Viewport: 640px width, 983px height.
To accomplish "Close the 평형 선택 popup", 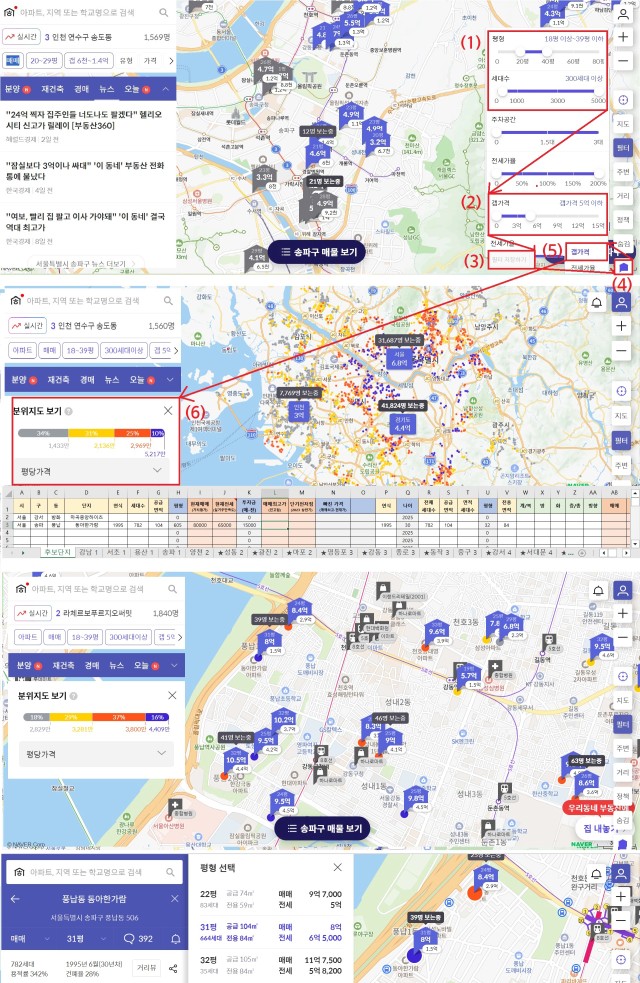I will click(x=337, y=867).
